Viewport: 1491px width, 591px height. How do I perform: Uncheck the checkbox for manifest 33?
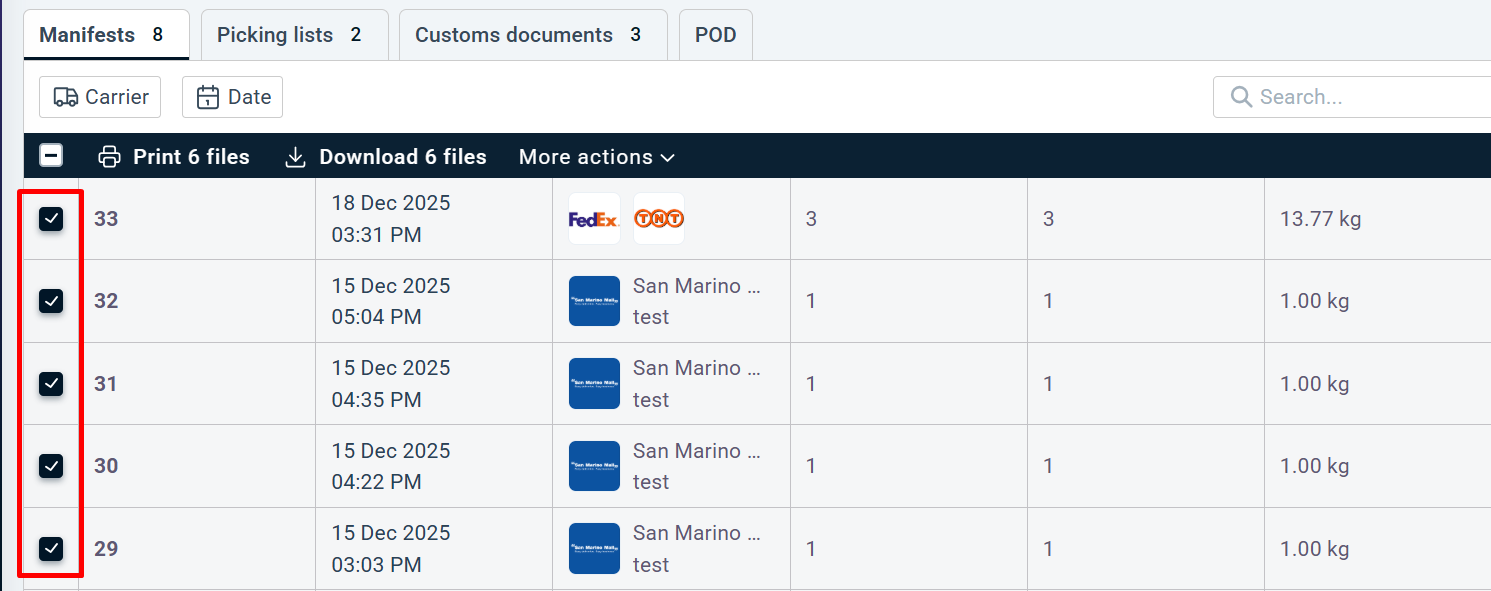[51, 219]
